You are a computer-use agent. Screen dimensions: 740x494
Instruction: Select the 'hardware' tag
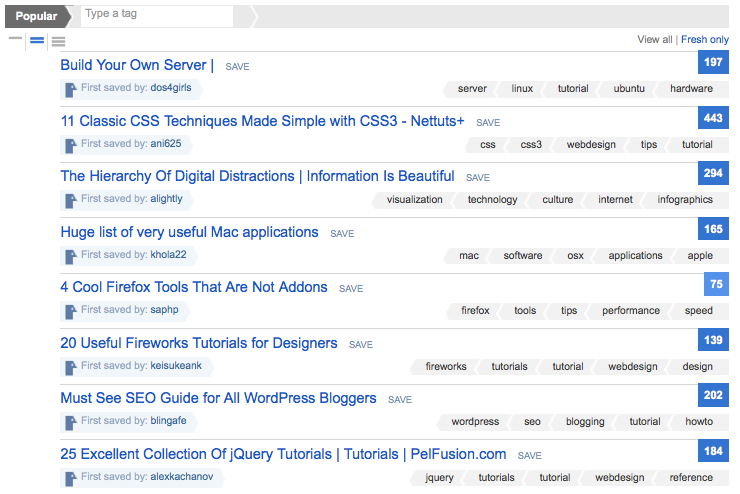[691, 89]
